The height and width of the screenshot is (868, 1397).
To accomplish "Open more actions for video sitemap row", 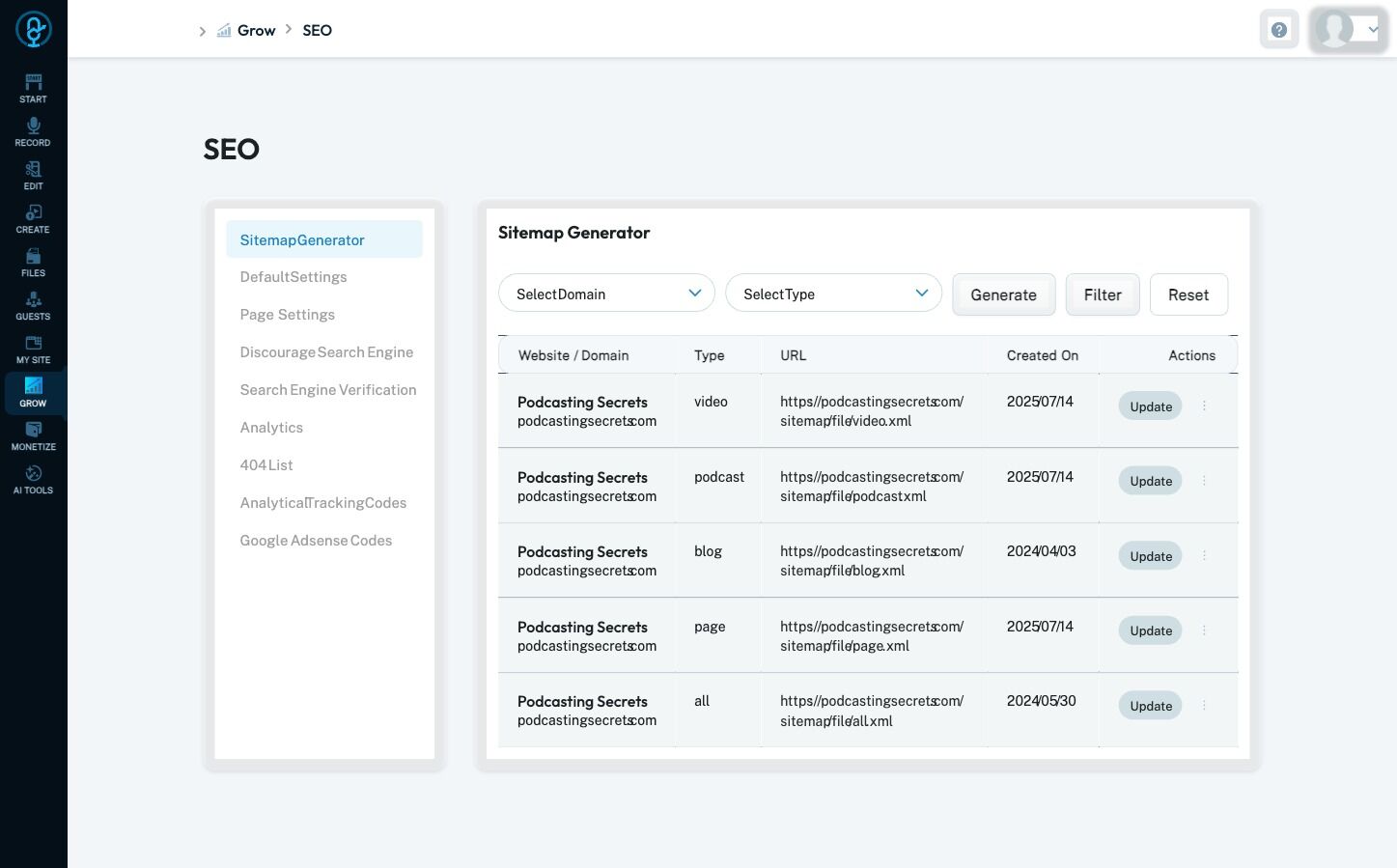I will click(x=1204, y=406).
